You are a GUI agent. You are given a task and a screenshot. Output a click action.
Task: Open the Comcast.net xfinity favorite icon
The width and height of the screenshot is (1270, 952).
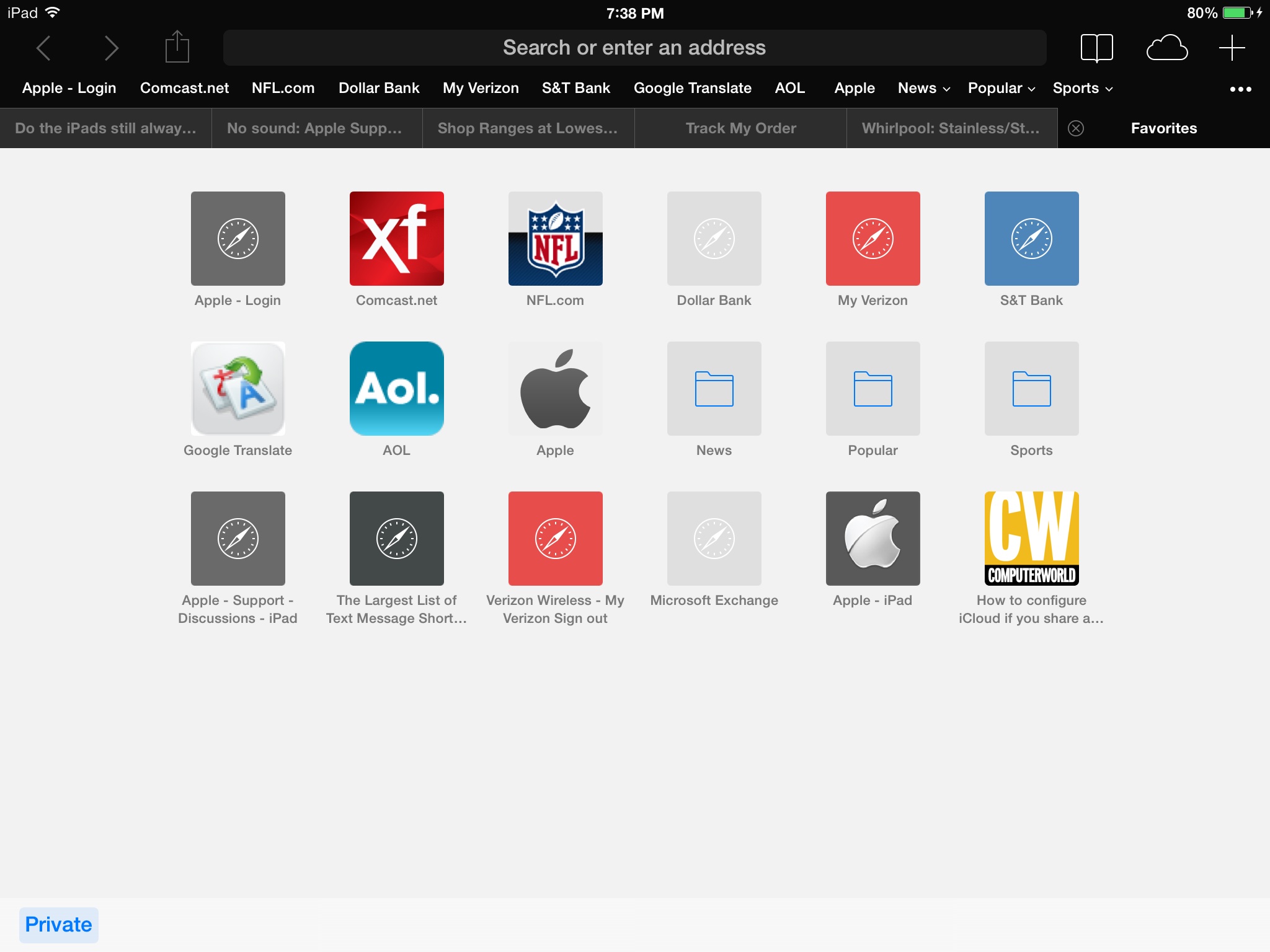tap(396, 238)
